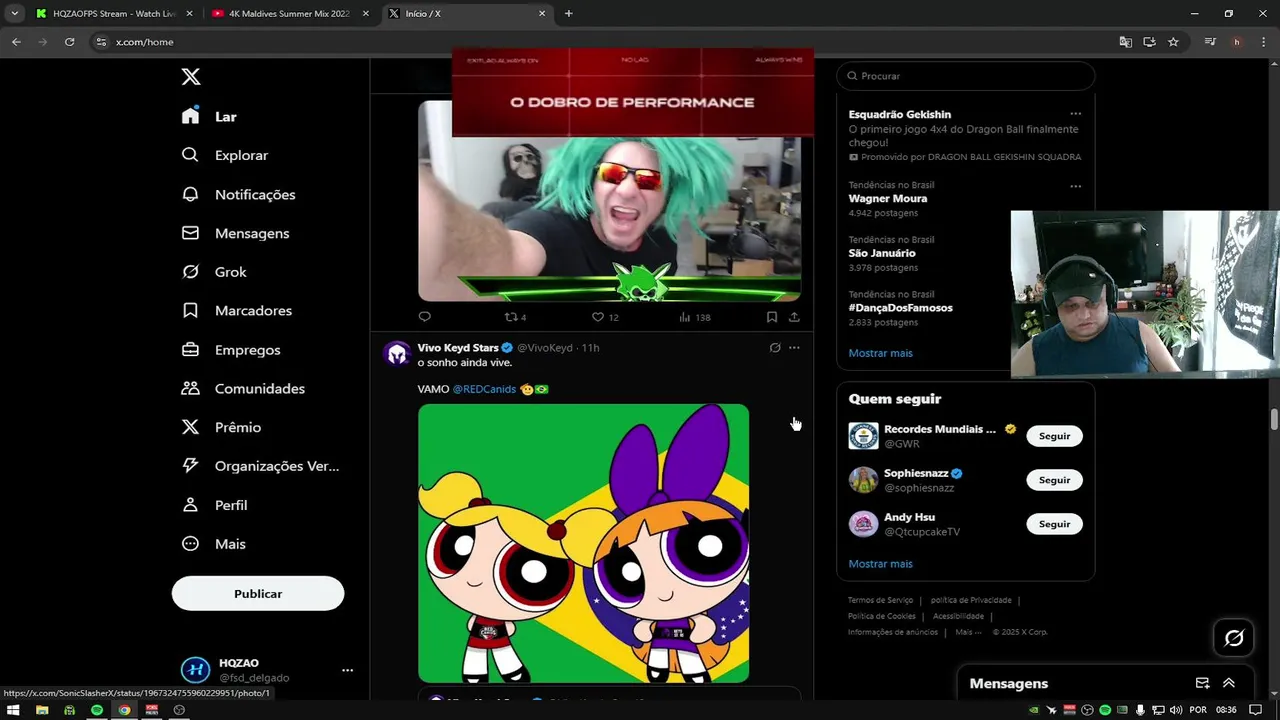Follow Andy Hsu account

(1054, 524)
